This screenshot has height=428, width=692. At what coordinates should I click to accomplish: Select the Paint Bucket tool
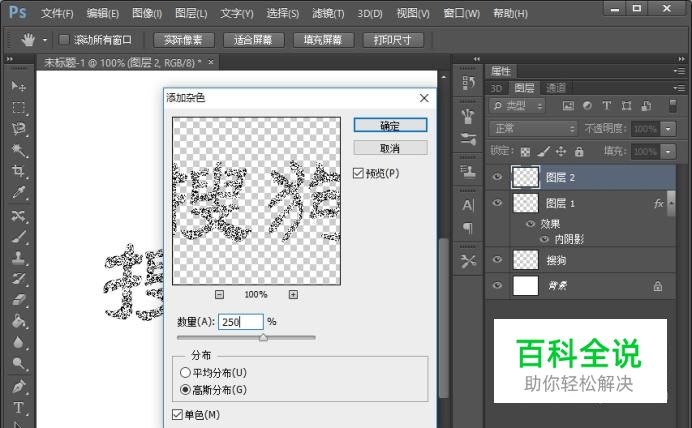click(x=18, y=321)
